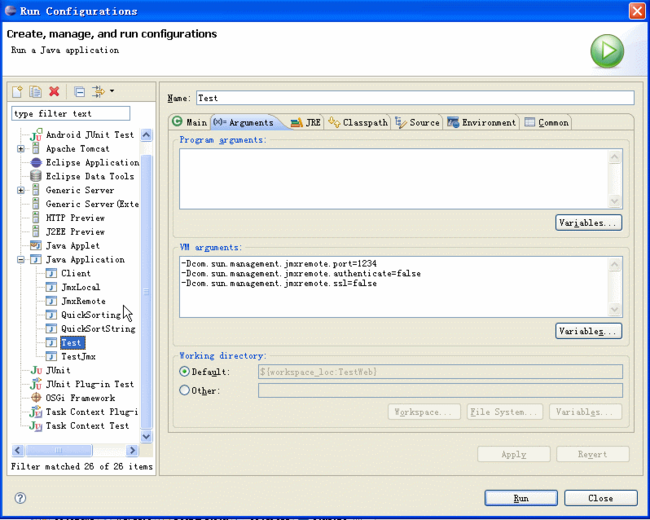The image size is (650, 520).
Task: Select Default working directory radio button
Action: point(184,372)
